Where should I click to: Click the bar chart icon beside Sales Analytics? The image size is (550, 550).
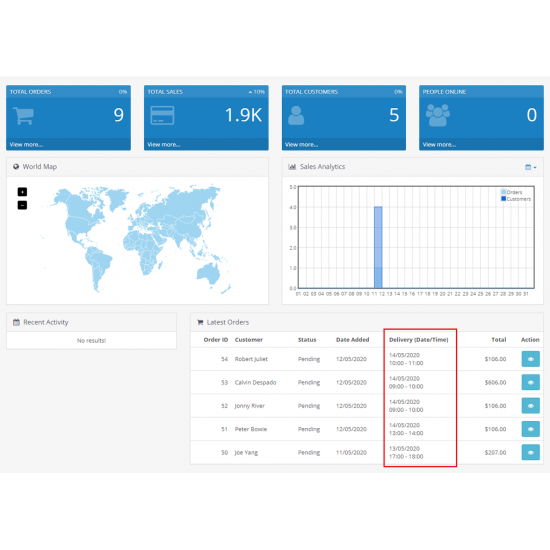click(292, 167)
